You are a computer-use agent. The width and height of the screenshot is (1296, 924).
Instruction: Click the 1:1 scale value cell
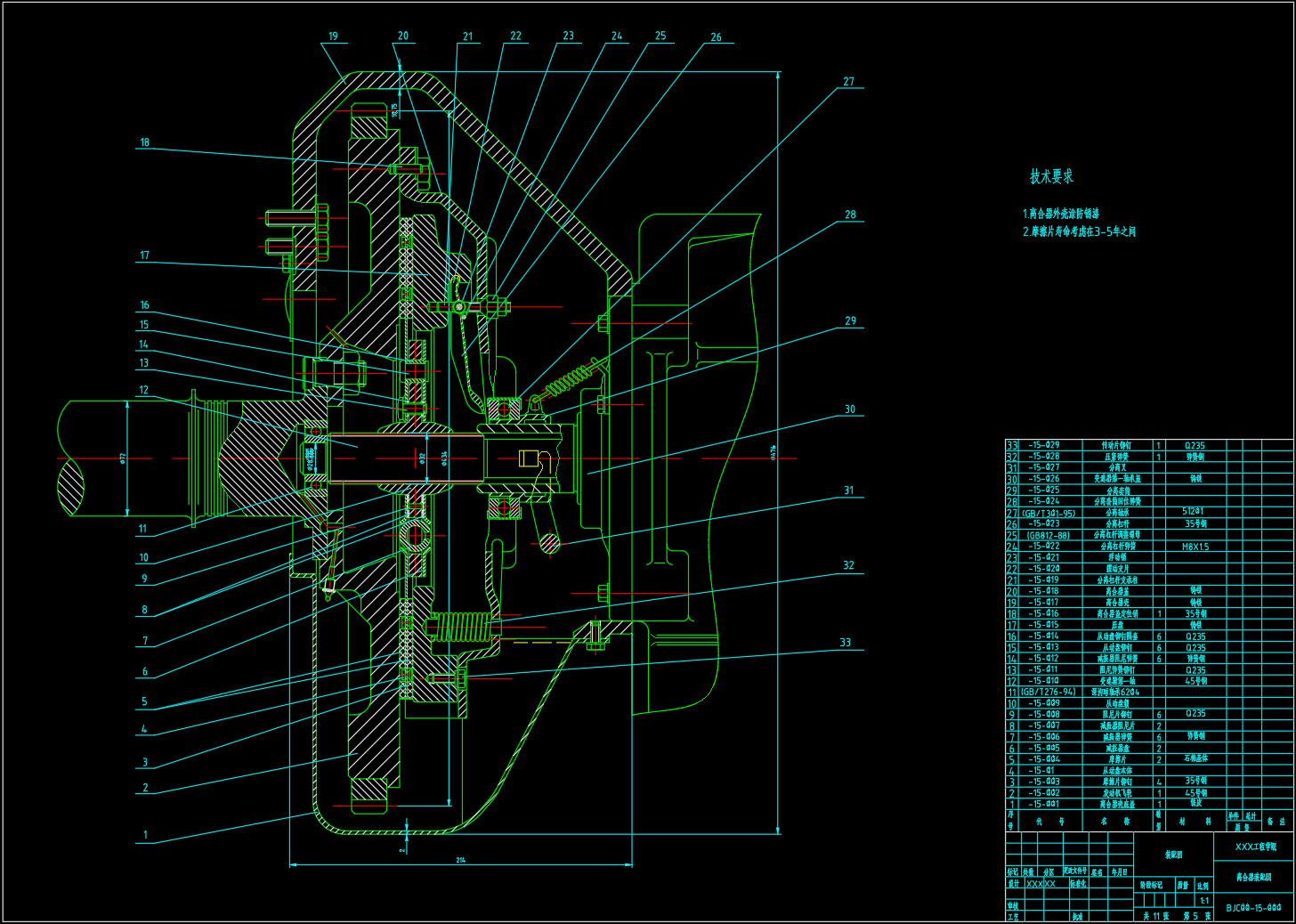pos(1203,901)
